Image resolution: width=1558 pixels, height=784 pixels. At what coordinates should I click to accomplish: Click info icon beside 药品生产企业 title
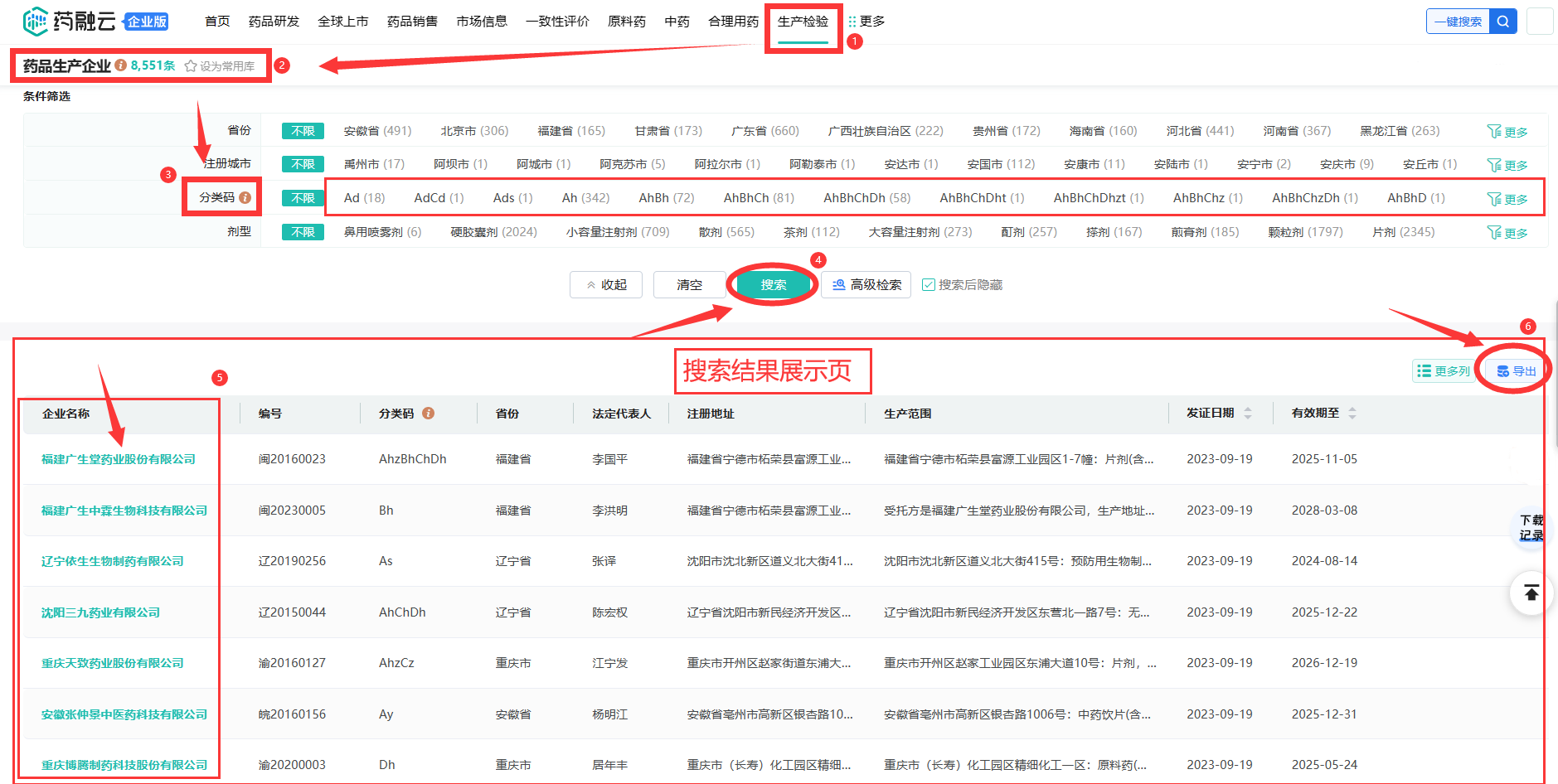coord(121,65)
